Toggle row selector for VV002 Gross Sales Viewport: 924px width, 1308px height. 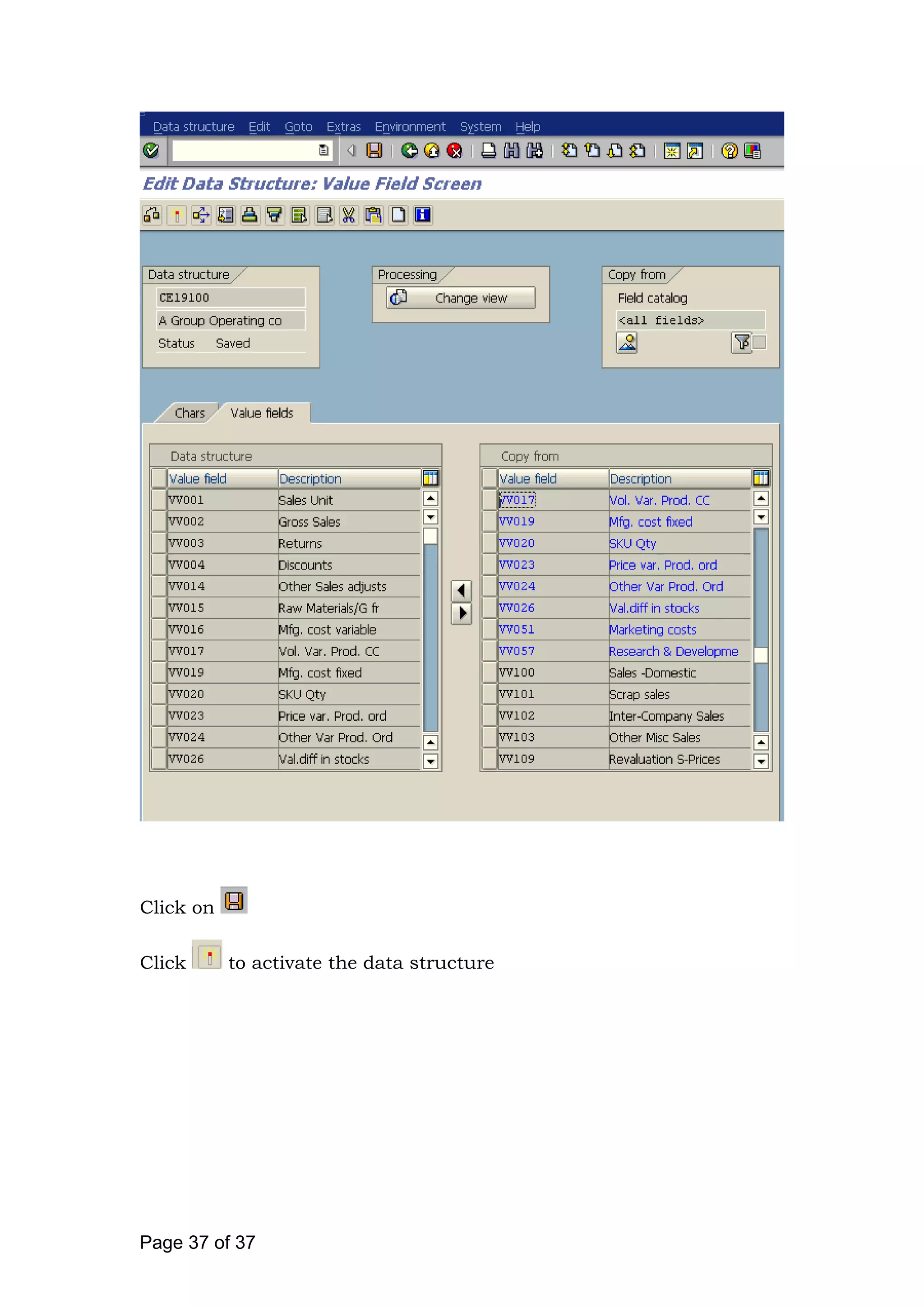159,521
